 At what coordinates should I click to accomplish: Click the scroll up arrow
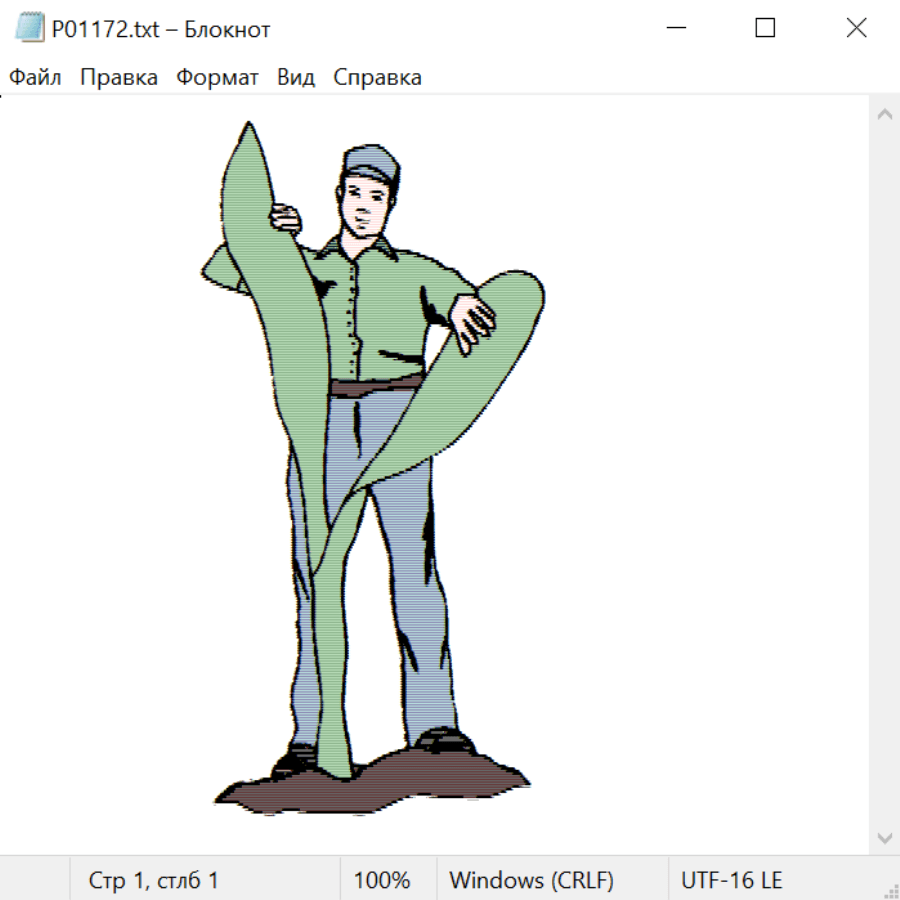click(884, 115)
